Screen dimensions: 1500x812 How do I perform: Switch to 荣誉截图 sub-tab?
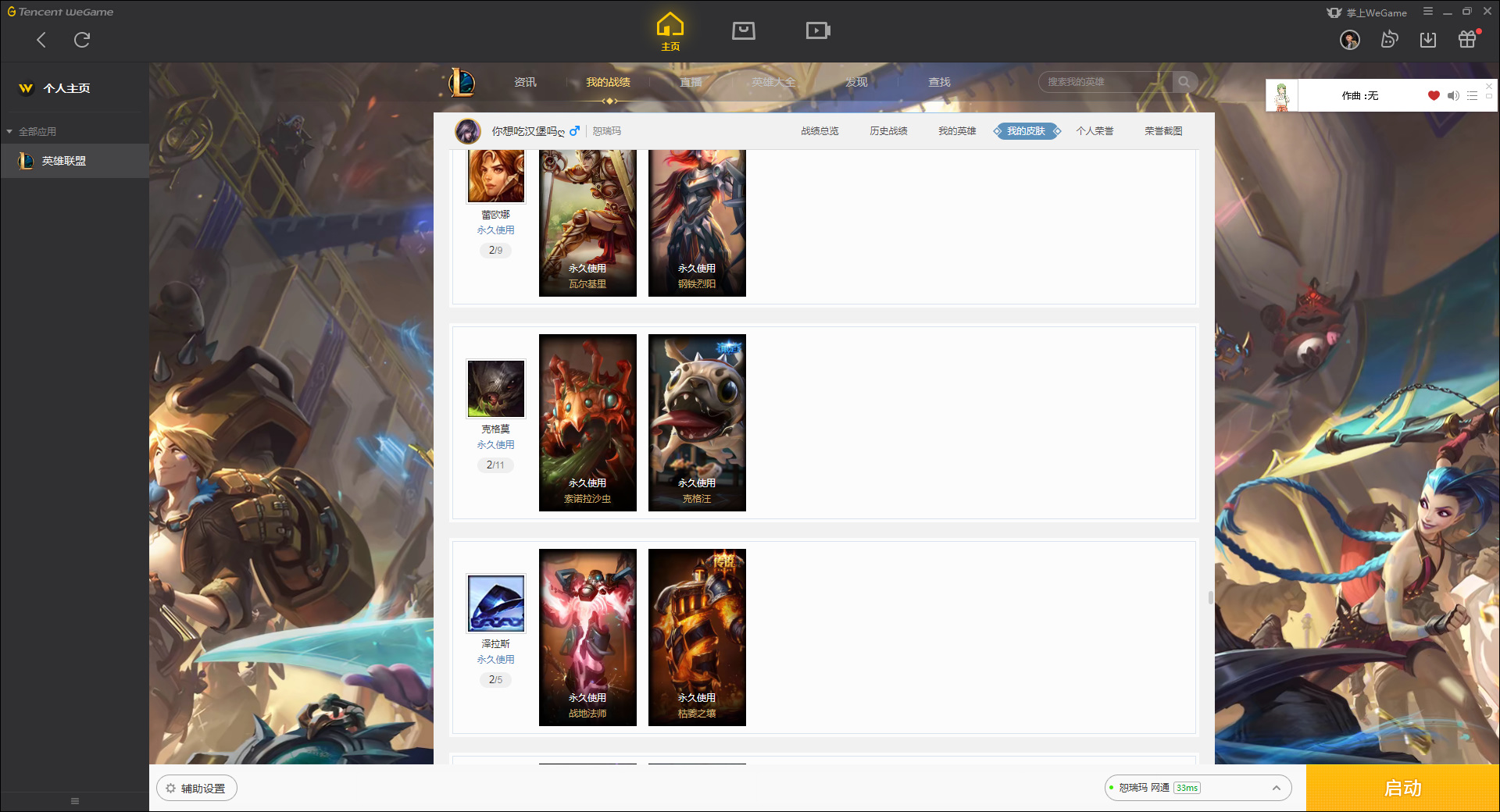(x=1163, y=131)
